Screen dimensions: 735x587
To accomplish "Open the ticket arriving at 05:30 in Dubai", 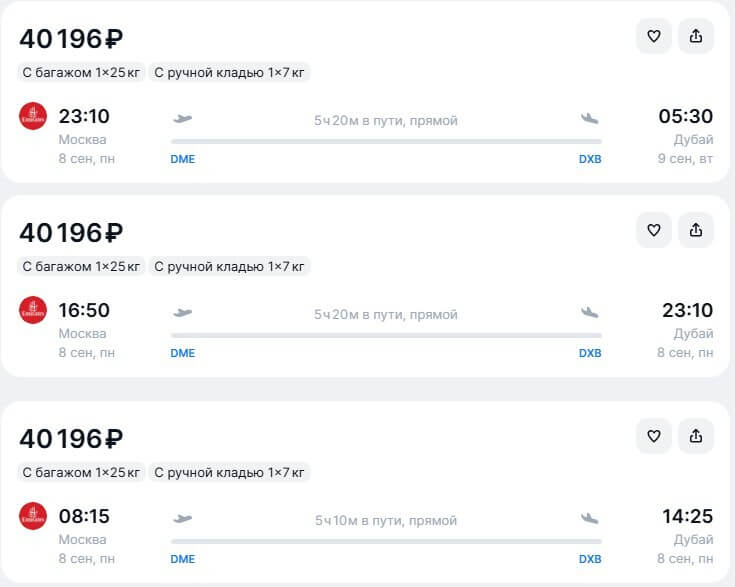I will tap(365, 91).
